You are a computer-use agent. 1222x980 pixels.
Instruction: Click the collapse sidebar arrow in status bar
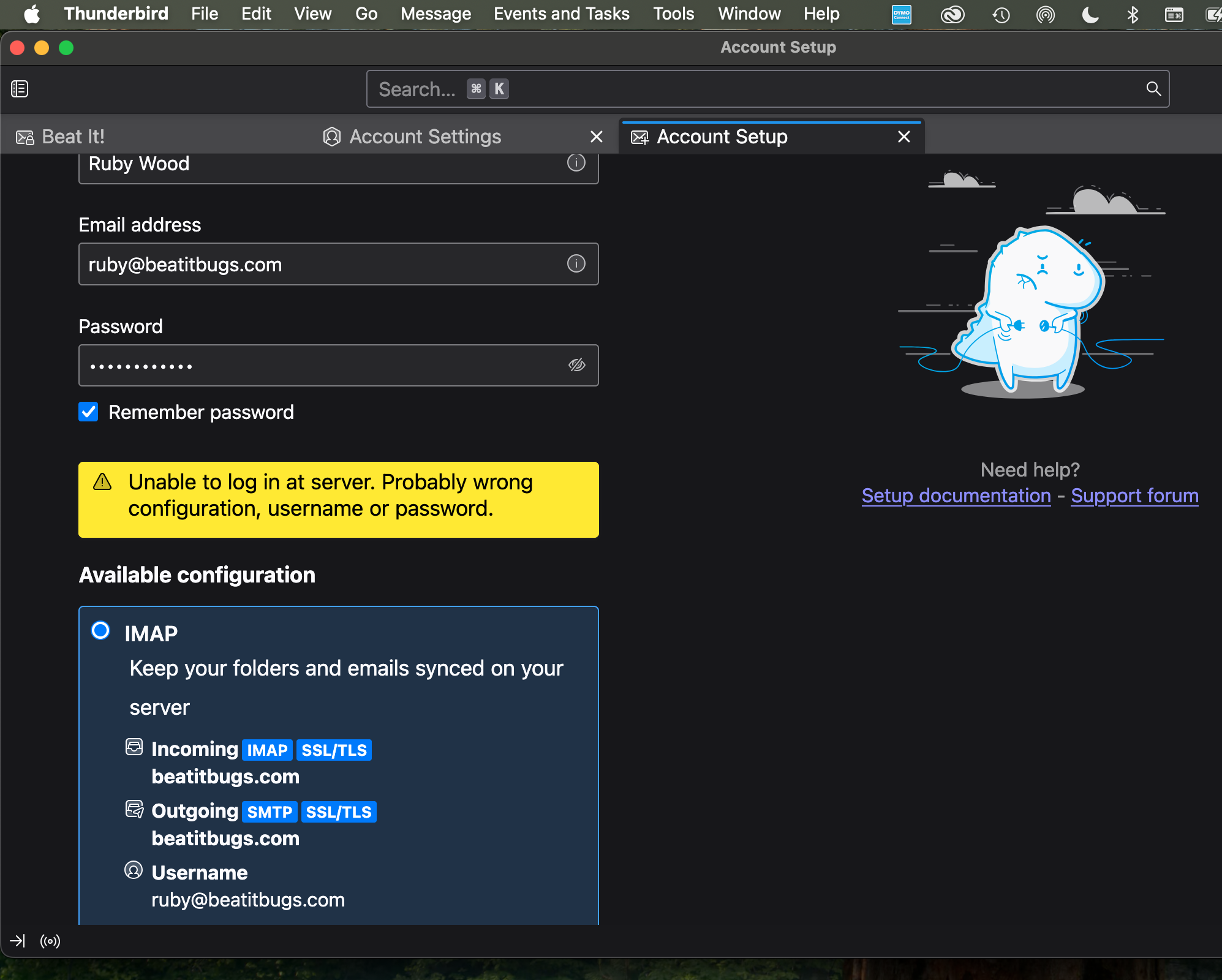pyautogui.click(x=17, y=941)
